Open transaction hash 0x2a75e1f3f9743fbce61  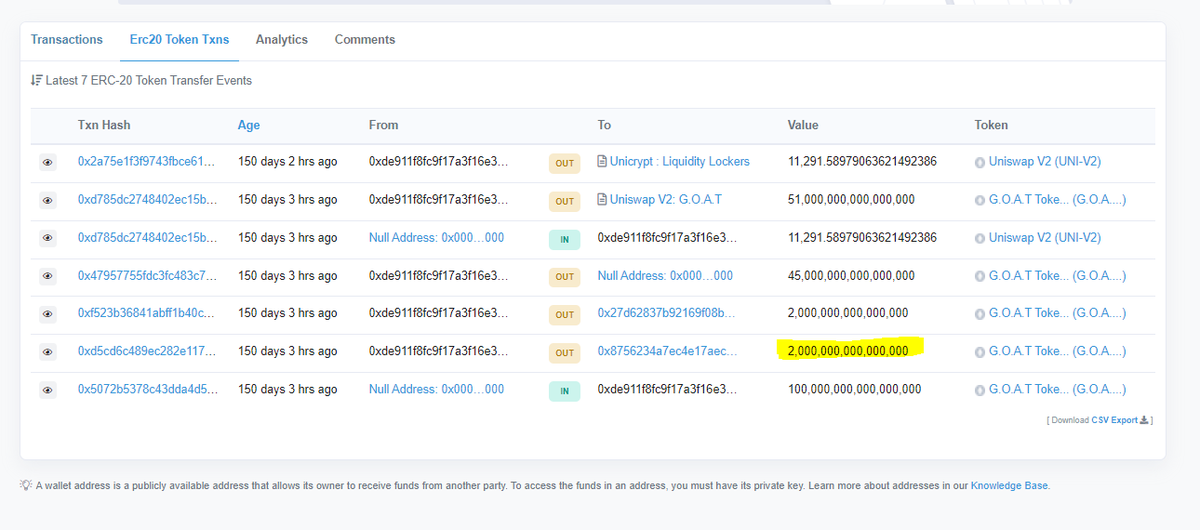tap(146, 161)
